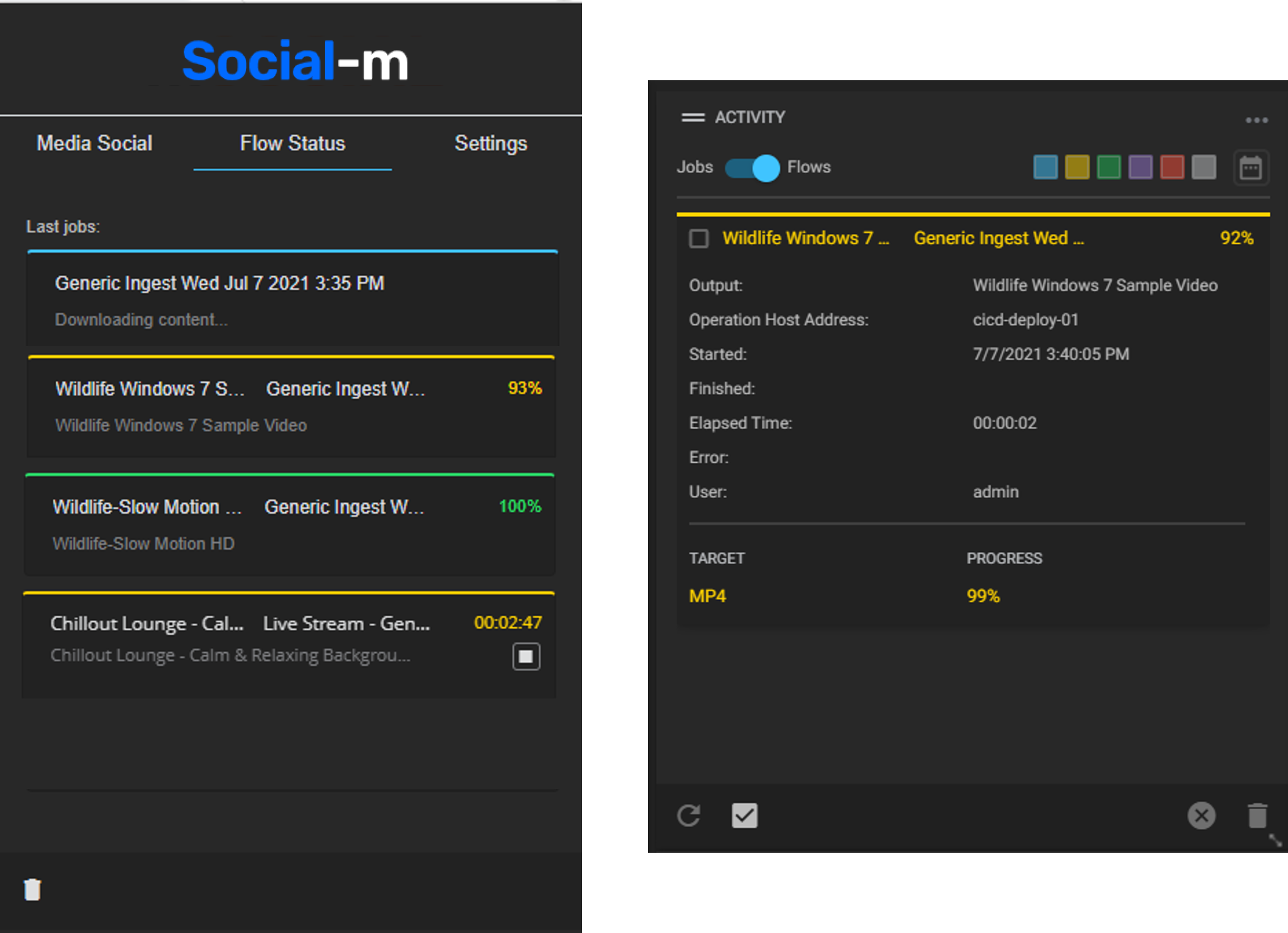
Task: Click the 92% job progress value
Action: [x=1237, y=238]
